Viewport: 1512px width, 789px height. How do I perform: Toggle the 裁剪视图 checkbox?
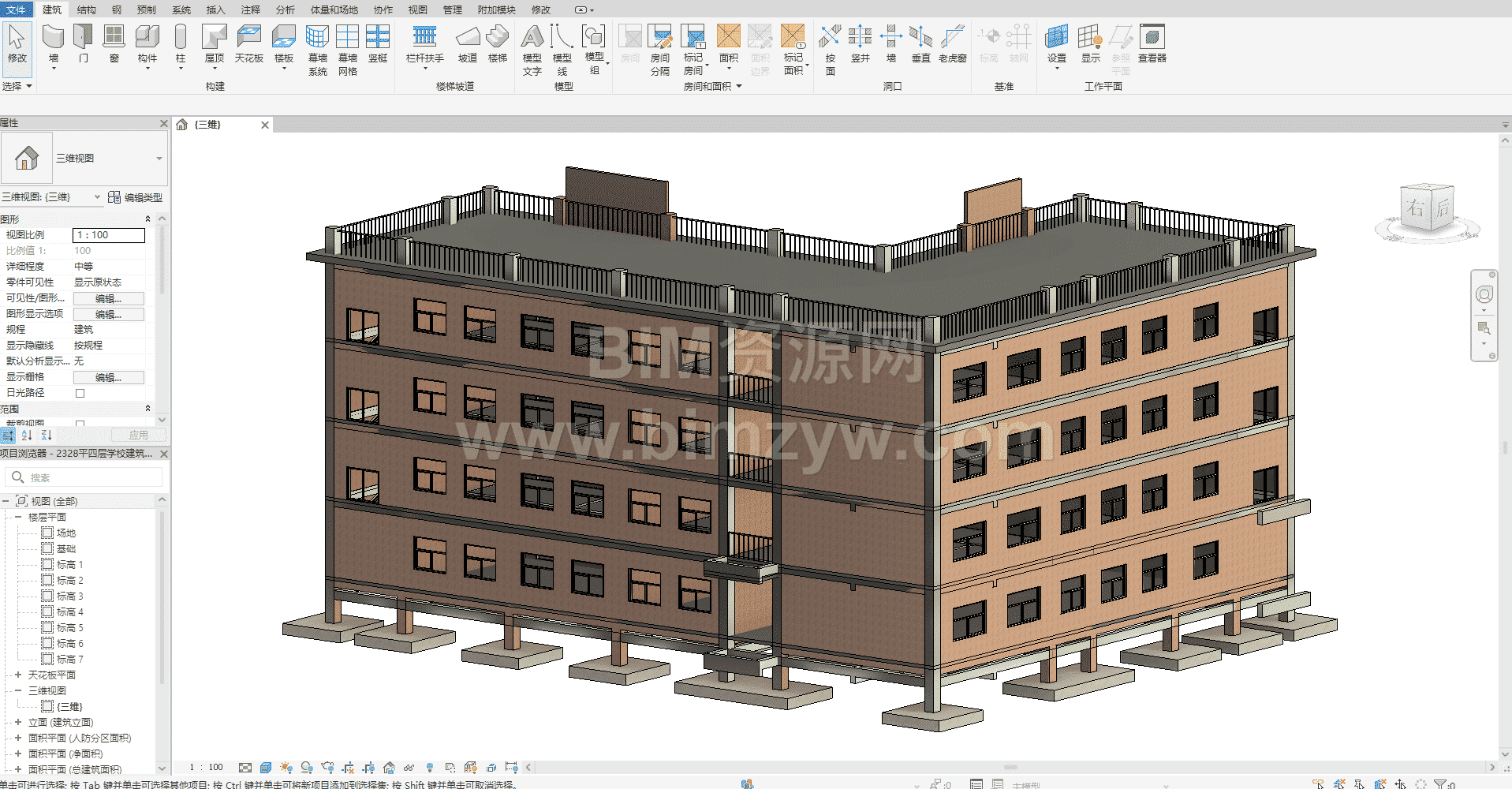(x=80, y=424)
